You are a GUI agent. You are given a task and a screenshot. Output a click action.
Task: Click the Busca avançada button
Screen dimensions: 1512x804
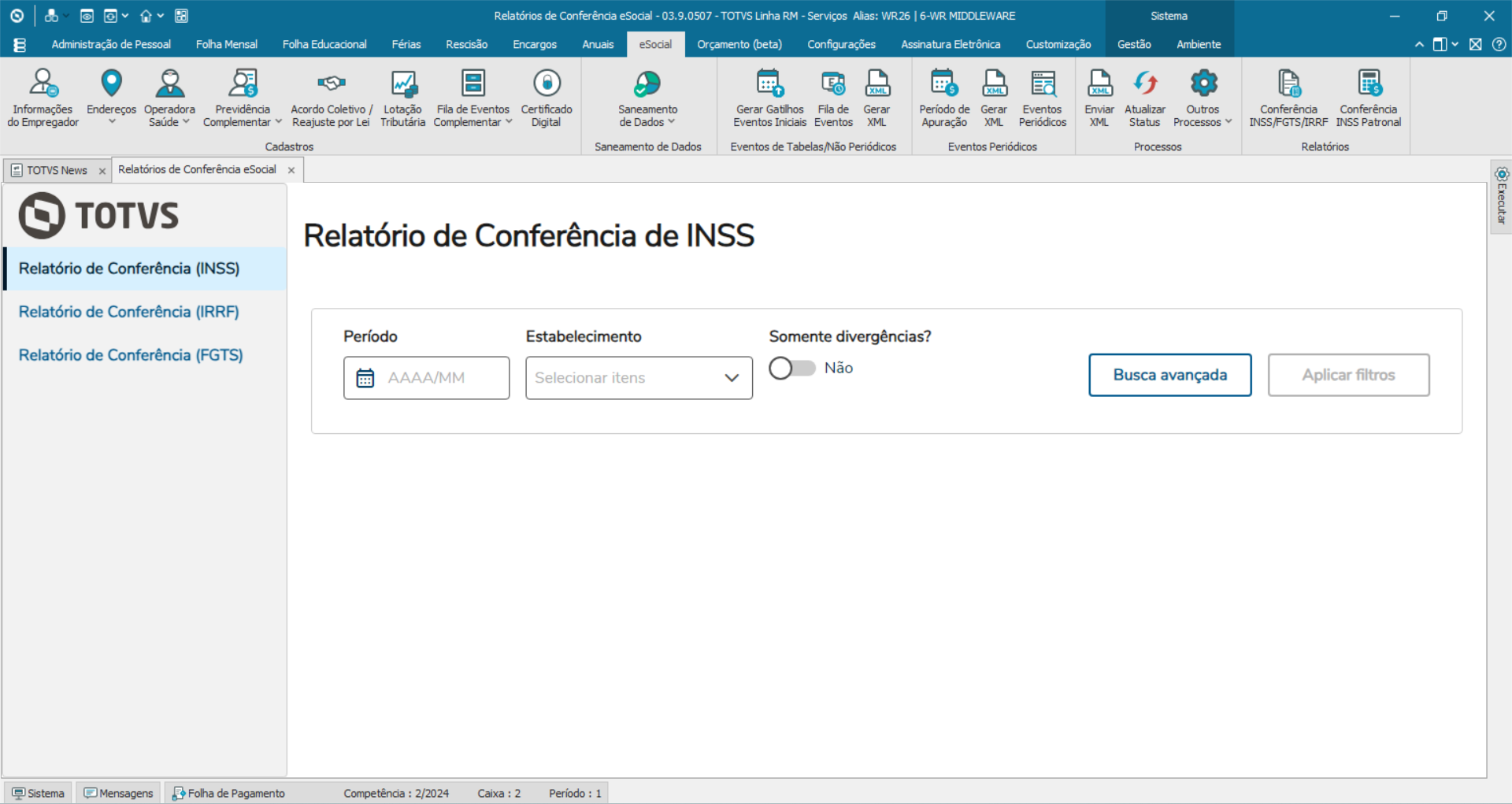[1170, 375]
